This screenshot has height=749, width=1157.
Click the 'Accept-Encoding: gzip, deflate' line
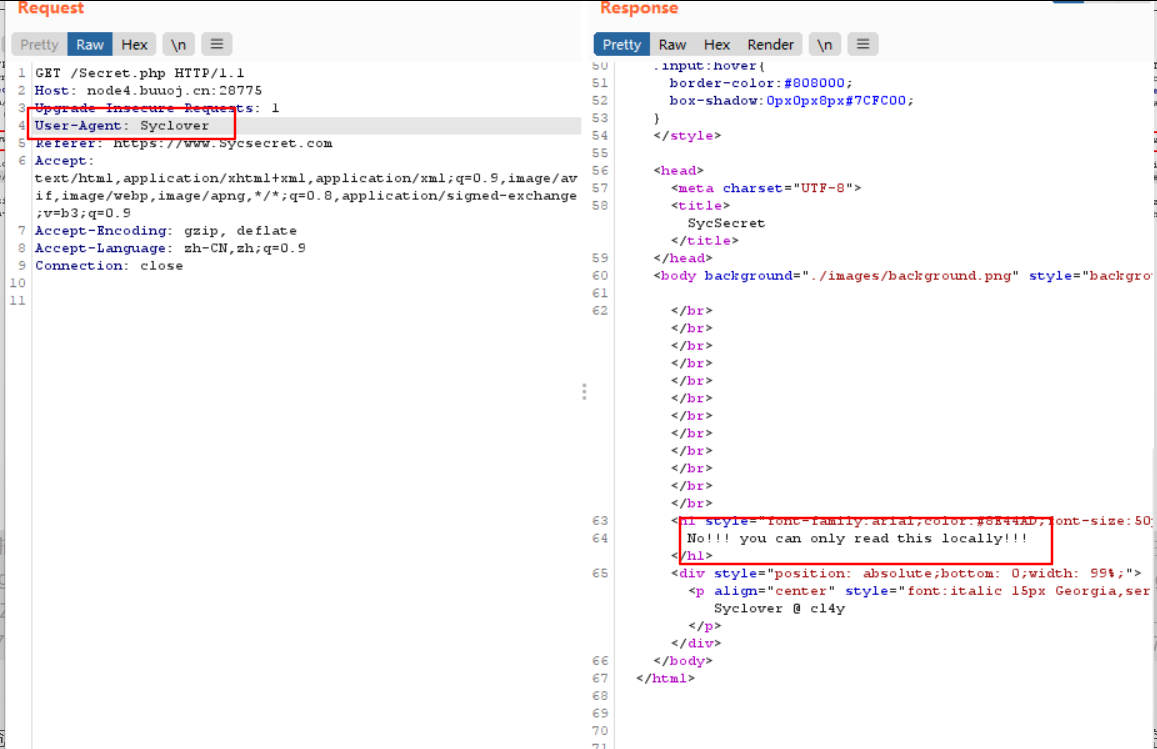click(x=166, y=231)
